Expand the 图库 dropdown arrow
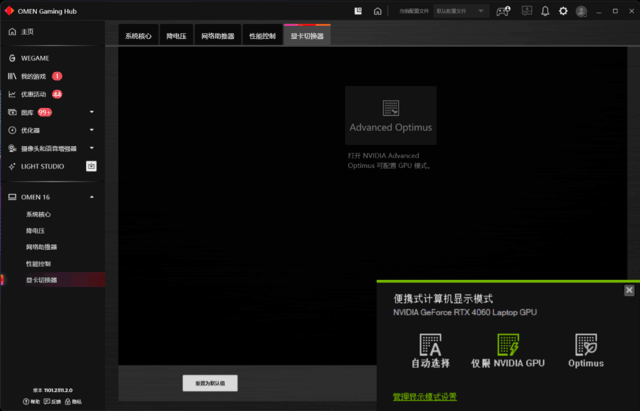 click(x=92, y=112)
